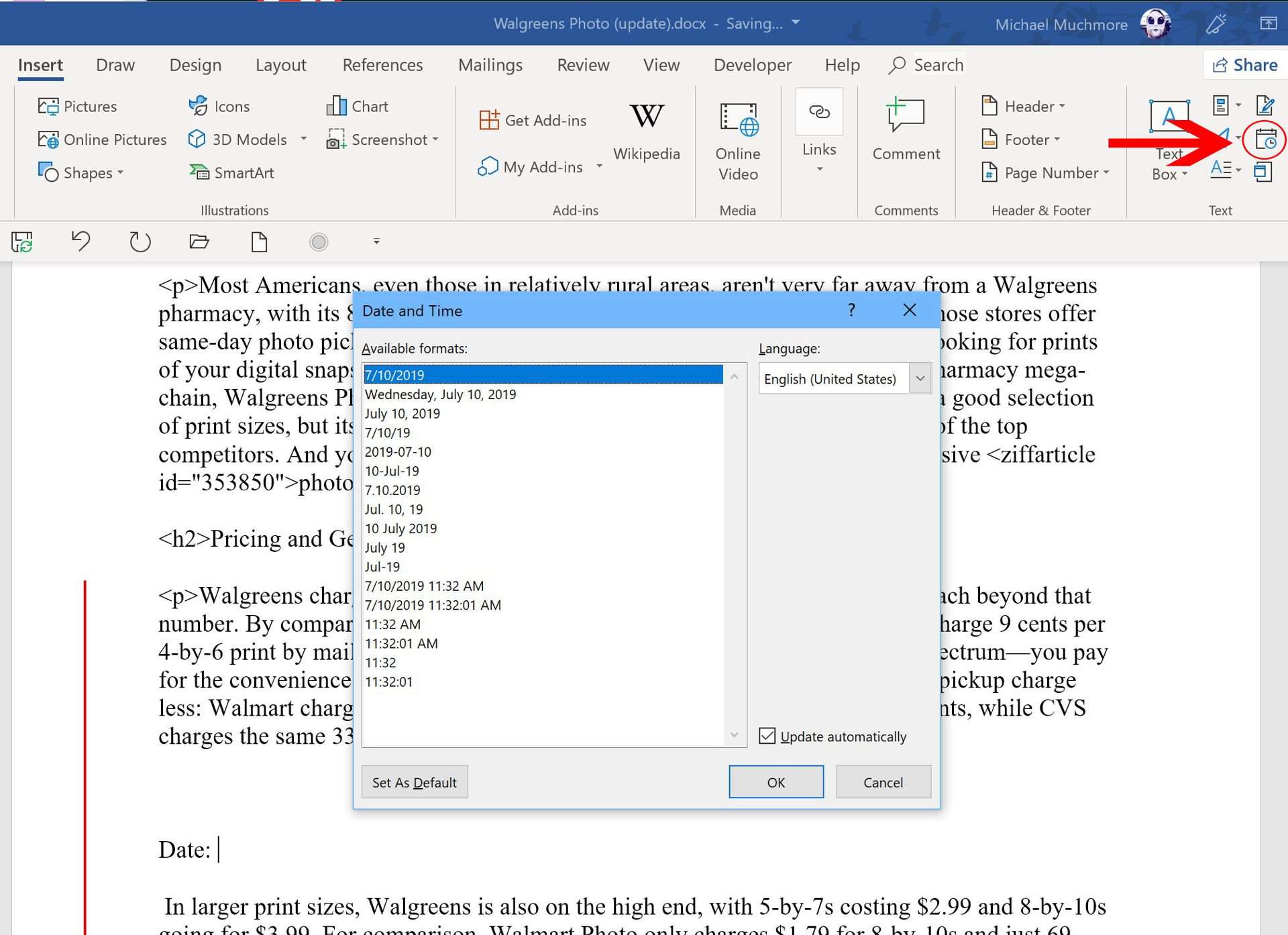Click Get Add-ins

533,120
